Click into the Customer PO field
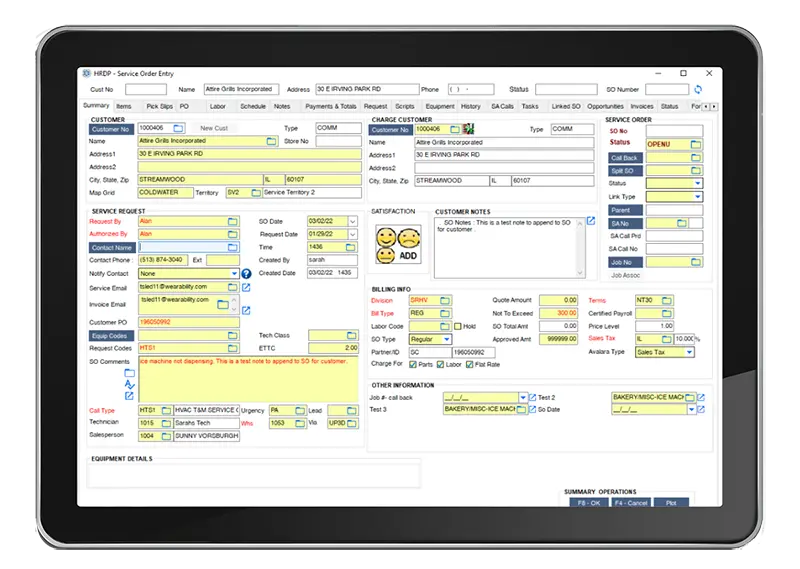 [189, 322]
